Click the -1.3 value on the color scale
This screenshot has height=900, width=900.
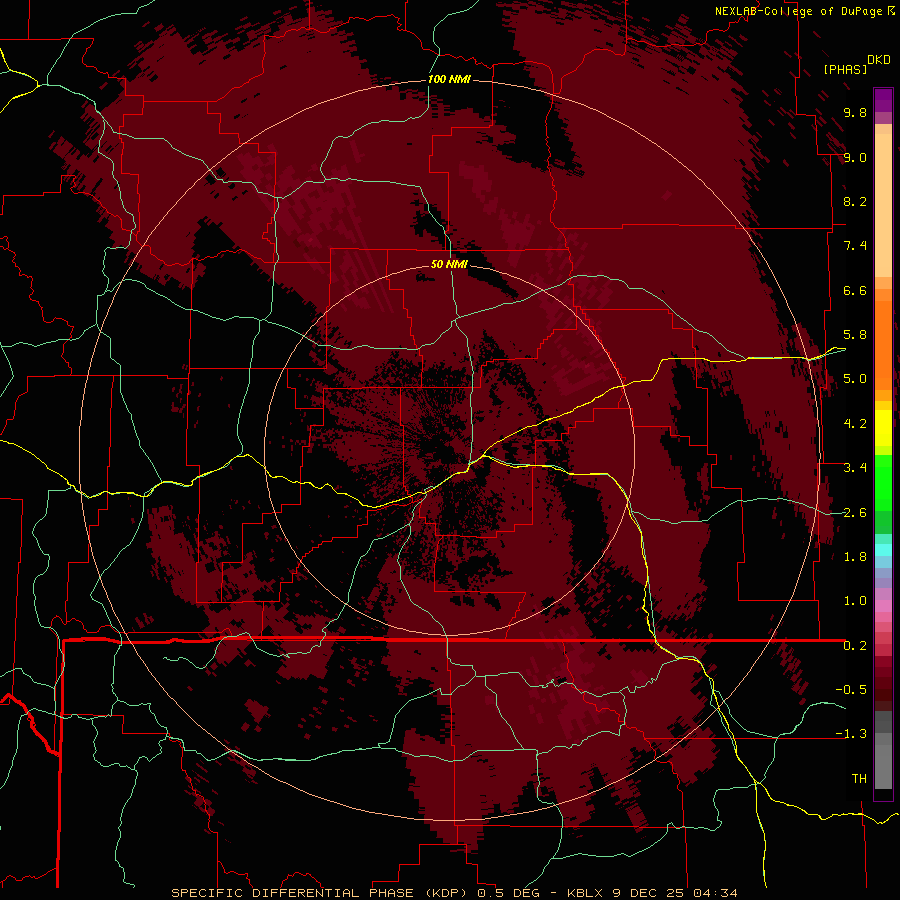(x=851, y=734)
